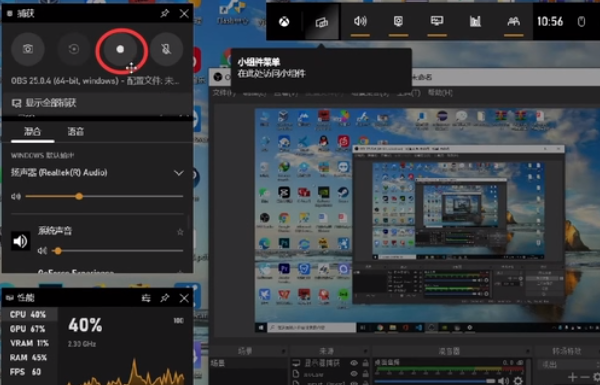Expand the 扬声器 Realtek Audio output dropdown

tap(178, 173)
